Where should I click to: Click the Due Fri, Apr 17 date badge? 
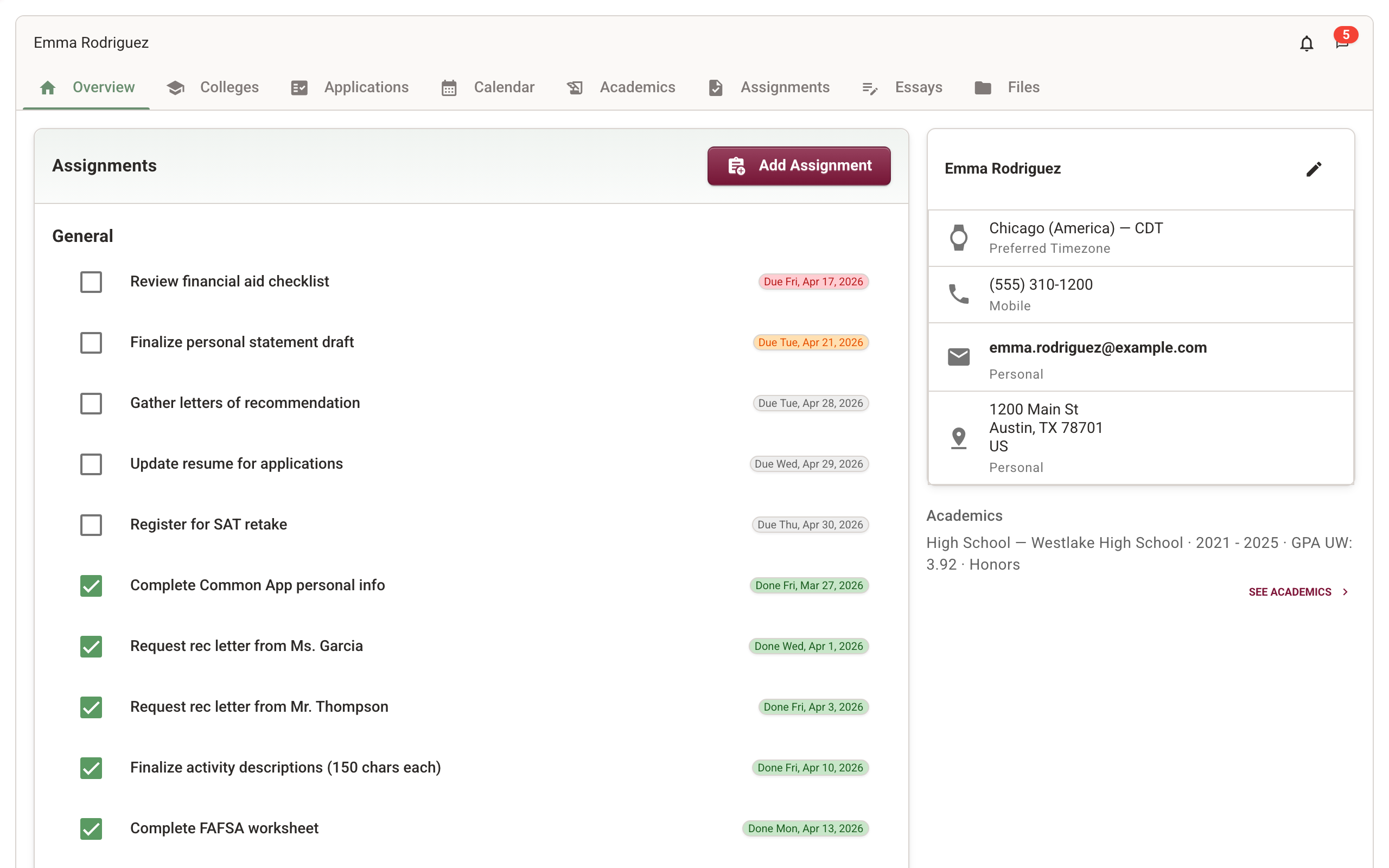pos(813,282)
